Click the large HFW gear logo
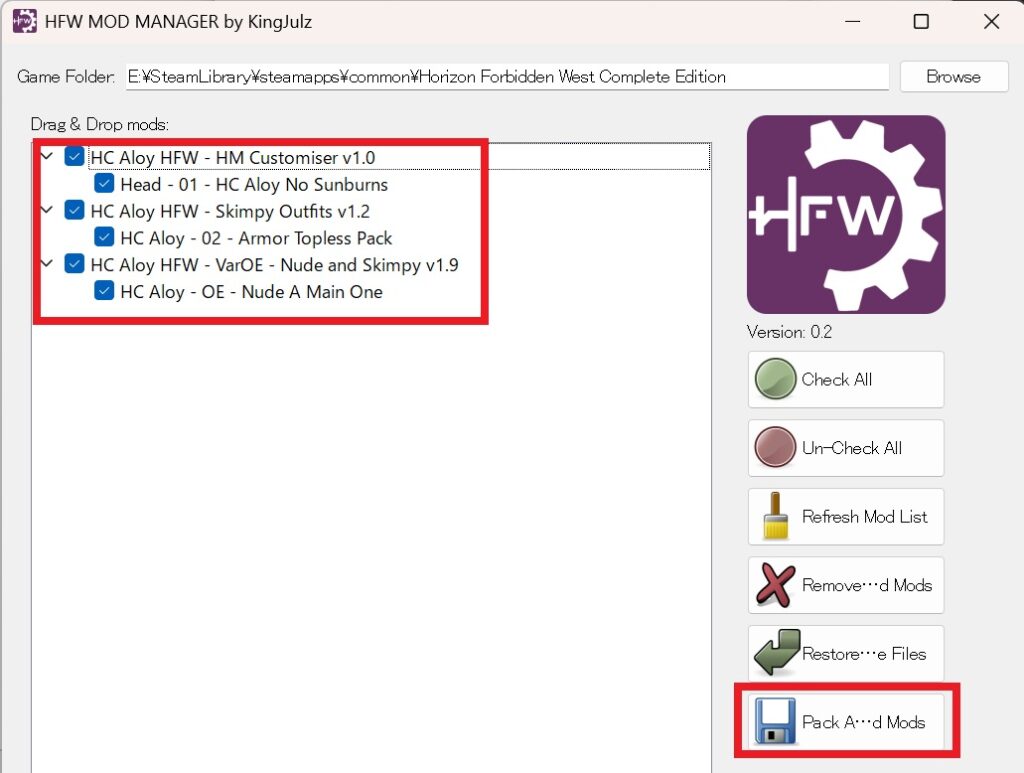 coord(846,214)
